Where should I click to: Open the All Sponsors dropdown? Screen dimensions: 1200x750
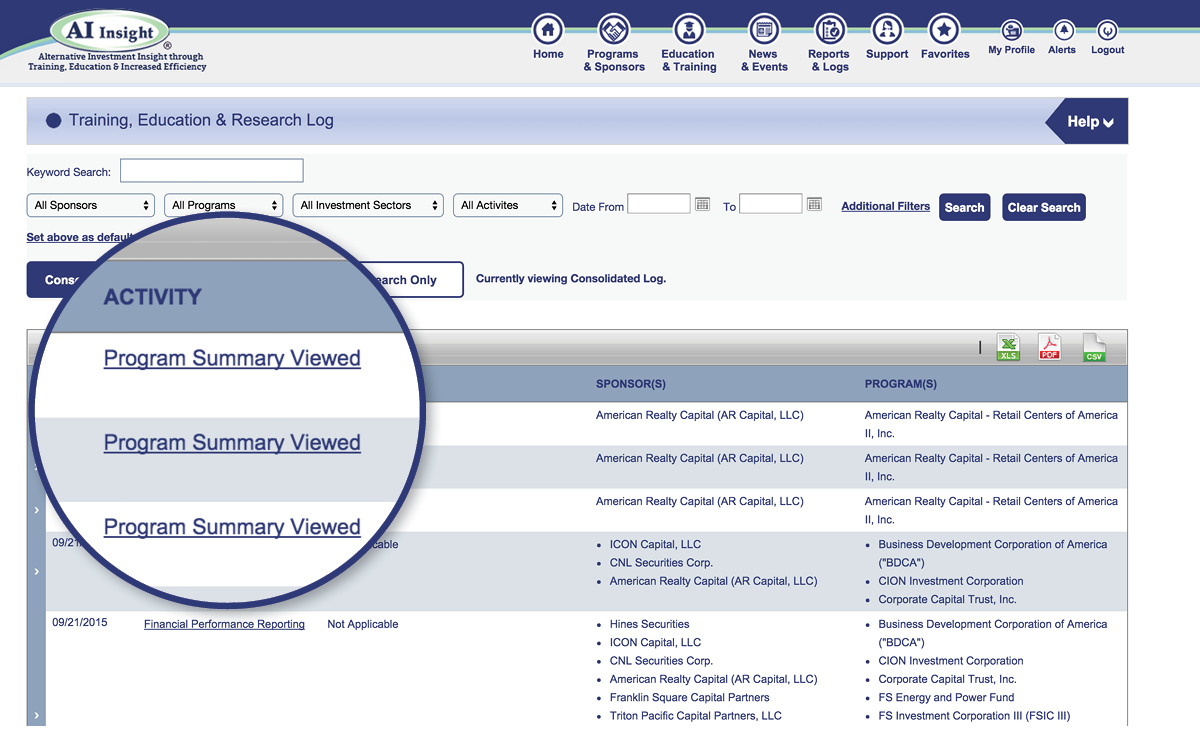[x=91, y=205]
